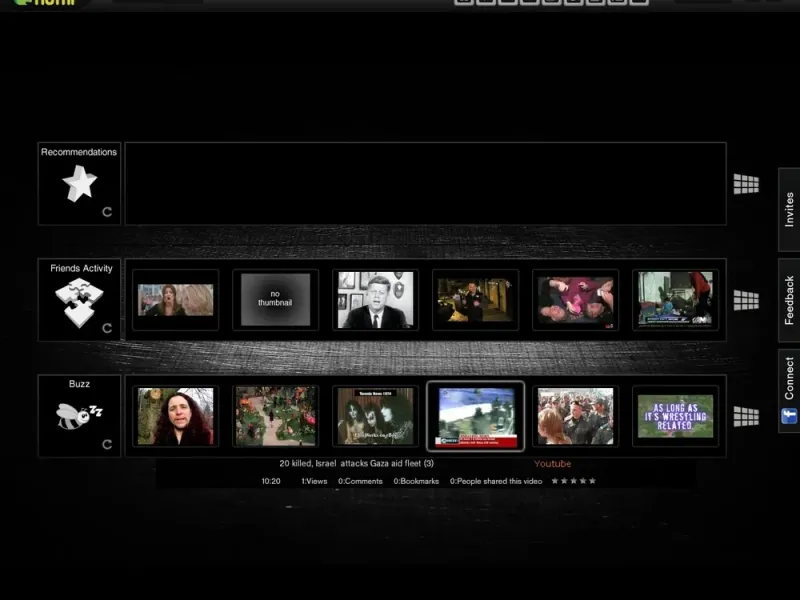Click '0:People shared this video' text
The height and width of the screenshot is (600, 800).
(496, 481)
